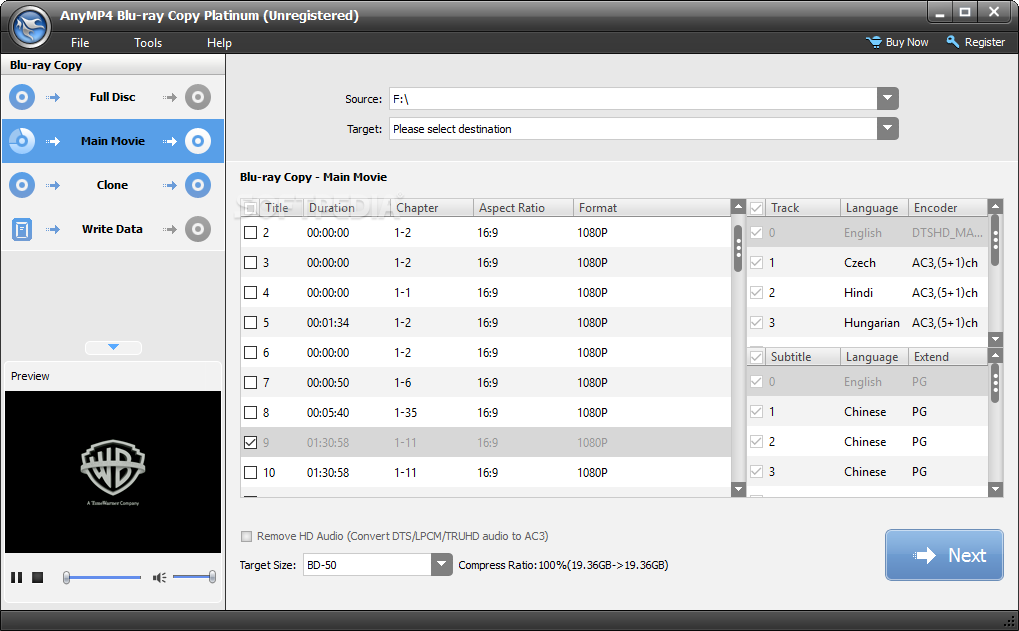Uncheck title 9 checkbox

click(x=250, y=443)
